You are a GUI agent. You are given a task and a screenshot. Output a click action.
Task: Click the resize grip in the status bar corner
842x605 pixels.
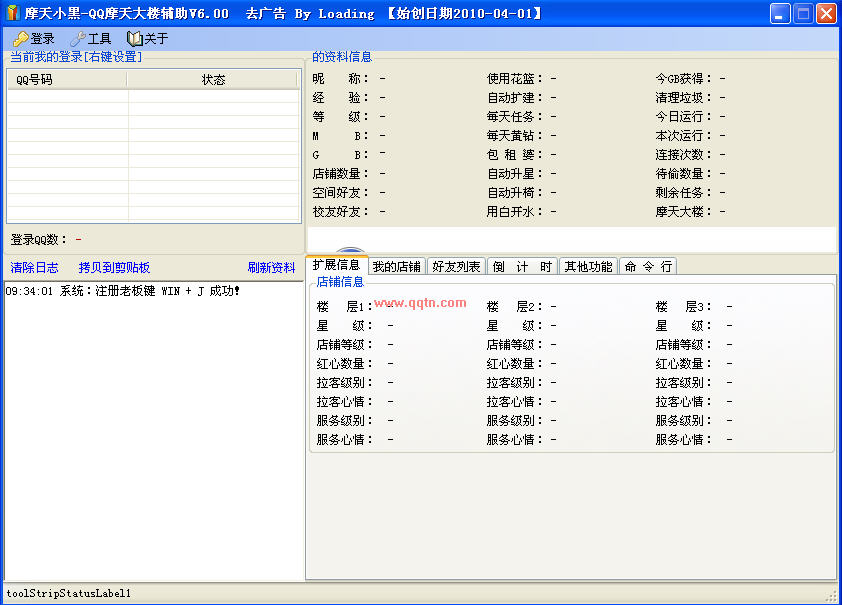(x=831, y=595)
